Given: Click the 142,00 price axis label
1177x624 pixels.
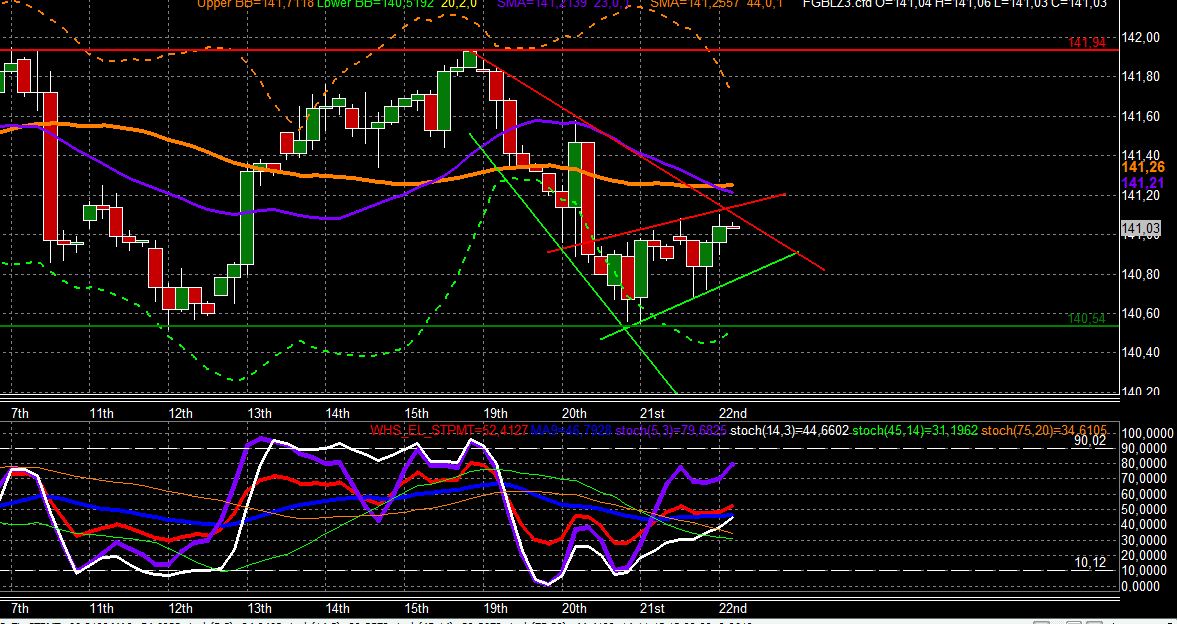Looking at the screenshot, I should [x=1140, y=38].
